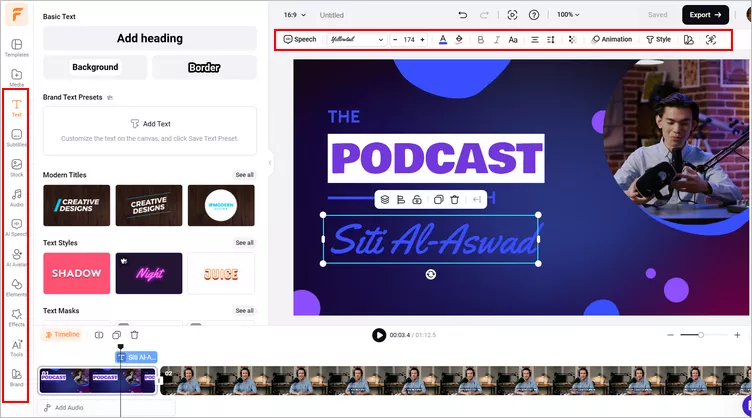This screenshot has width=752, height=418.
Task: Delete text via floating toolbar trash icon
Action: tap(455, 199)
